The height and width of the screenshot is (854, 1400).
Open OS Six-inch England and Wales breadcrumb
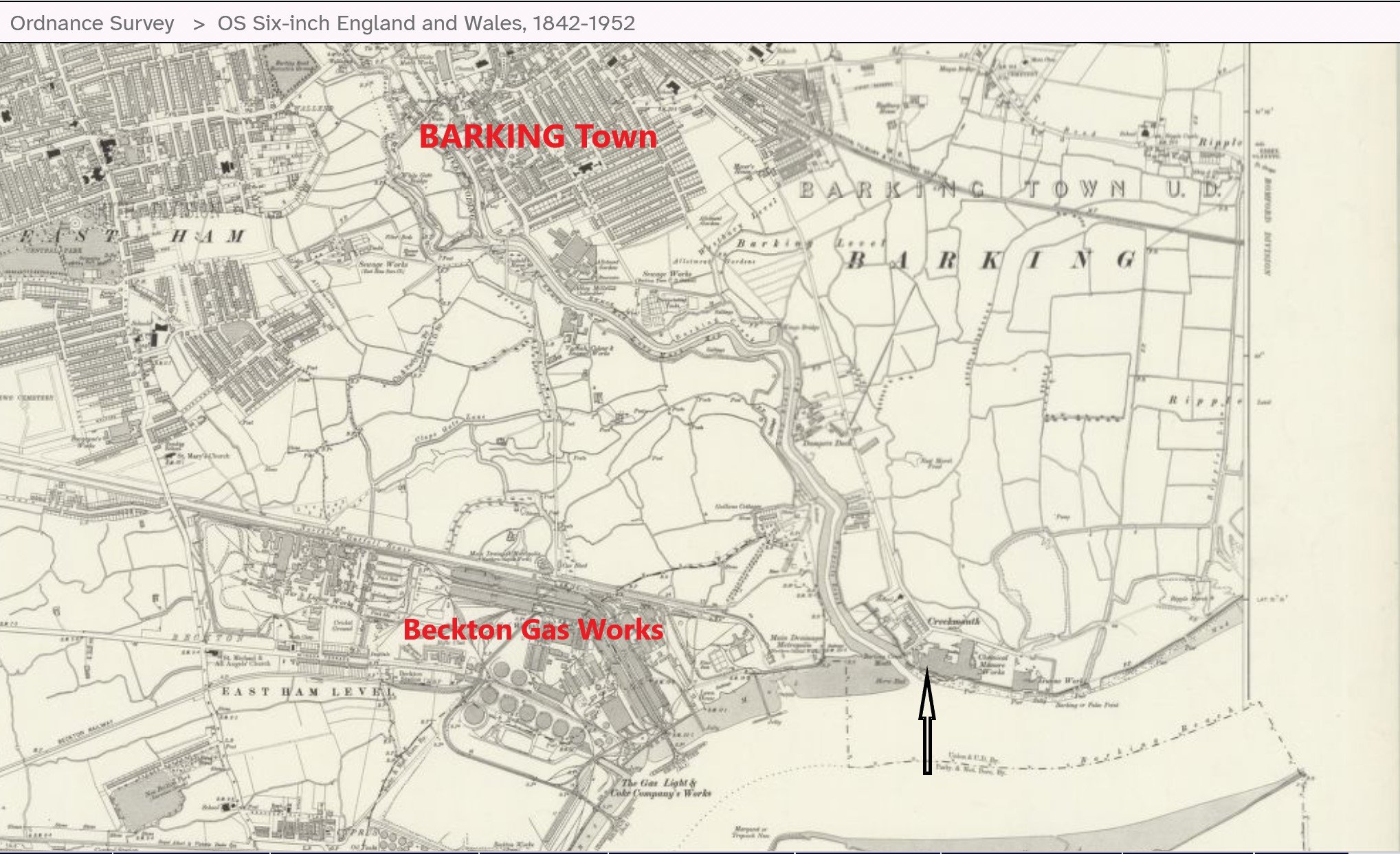point(426,23)
